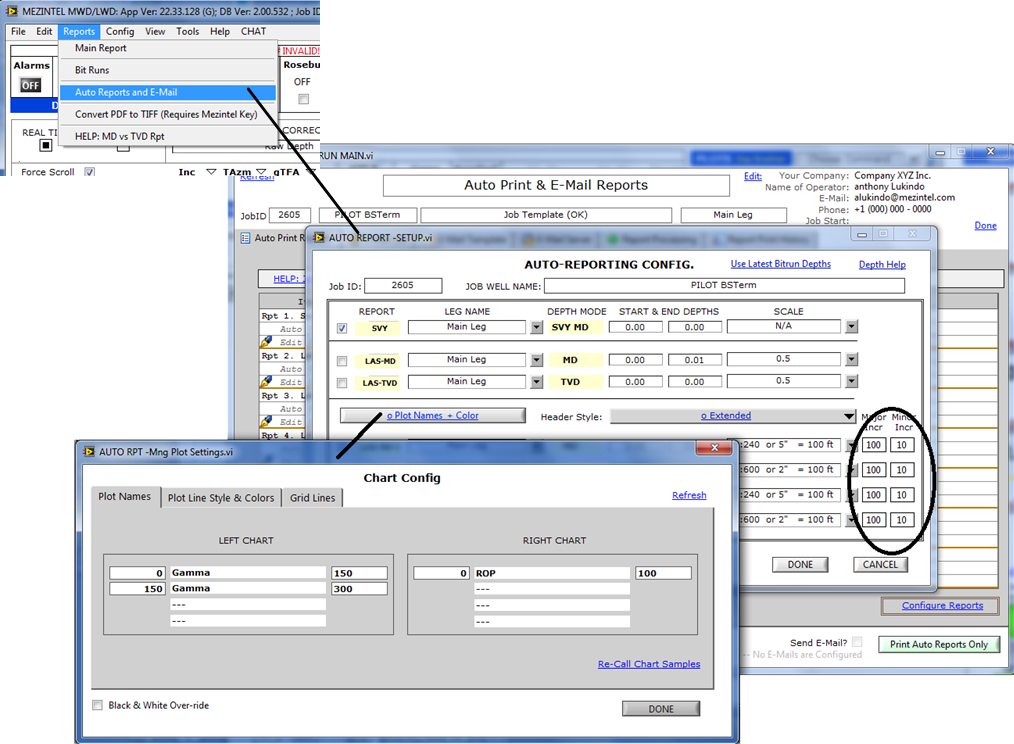Toggle the Send E-Mail checkbox

click(857, 642)
